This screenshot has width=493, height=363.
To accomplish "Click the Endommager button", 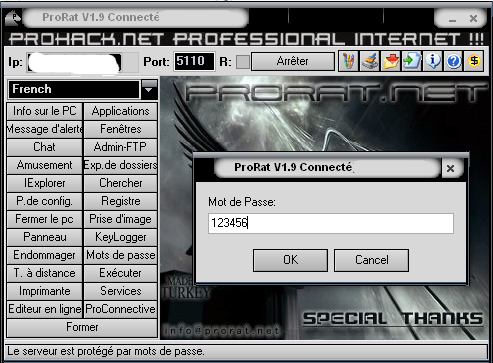I will point(45,255).
